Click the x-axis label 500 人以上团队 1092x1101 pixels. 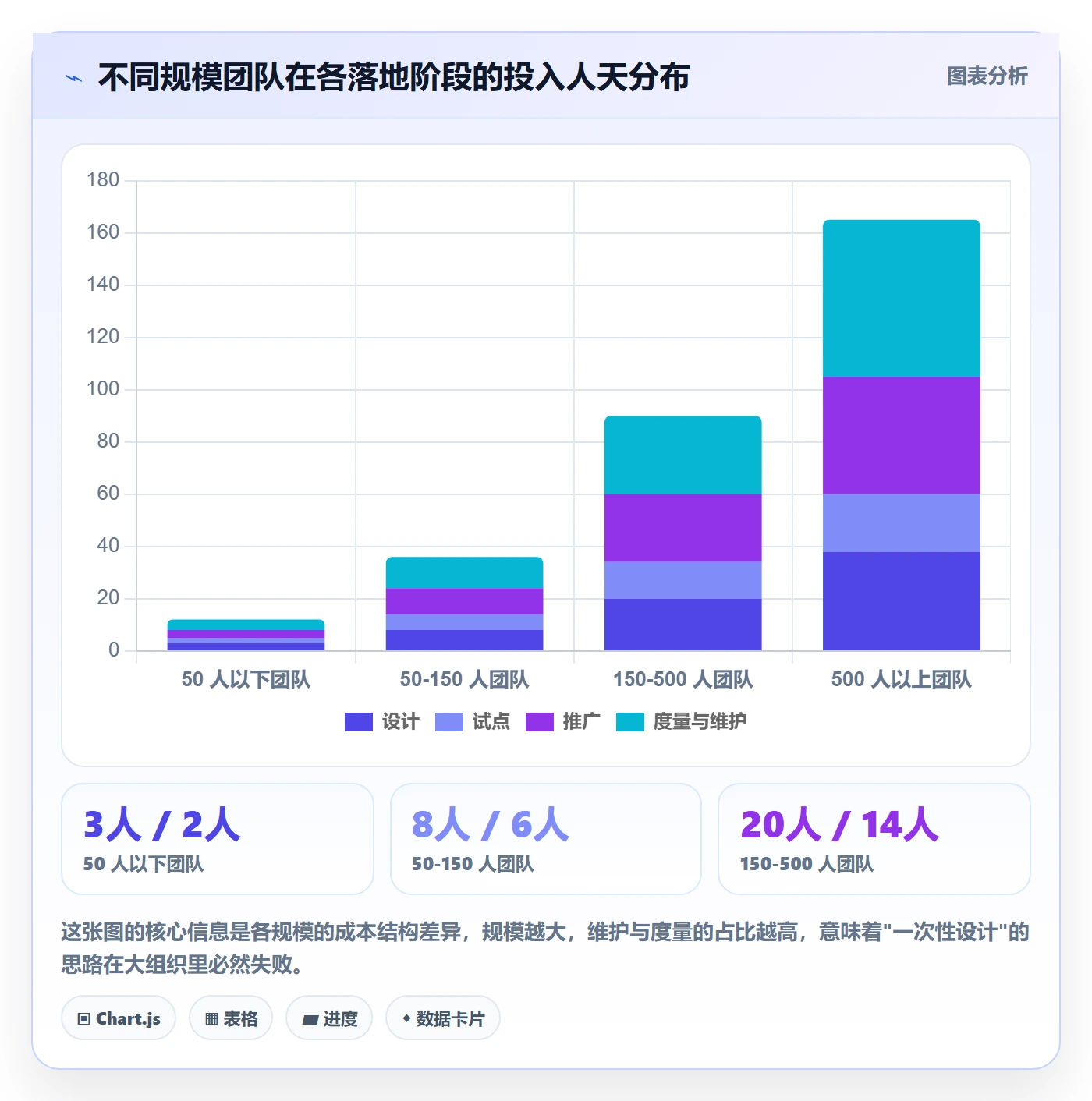click(x=902, y=679)
